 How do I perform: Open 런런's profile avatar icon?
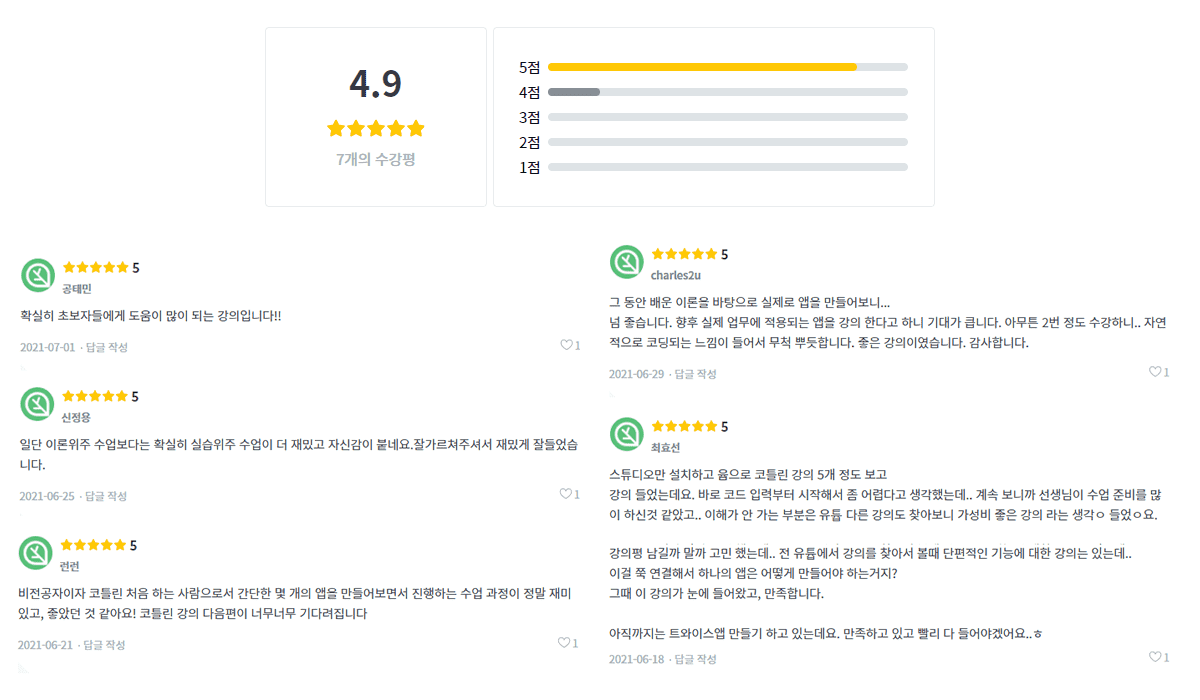36,553
